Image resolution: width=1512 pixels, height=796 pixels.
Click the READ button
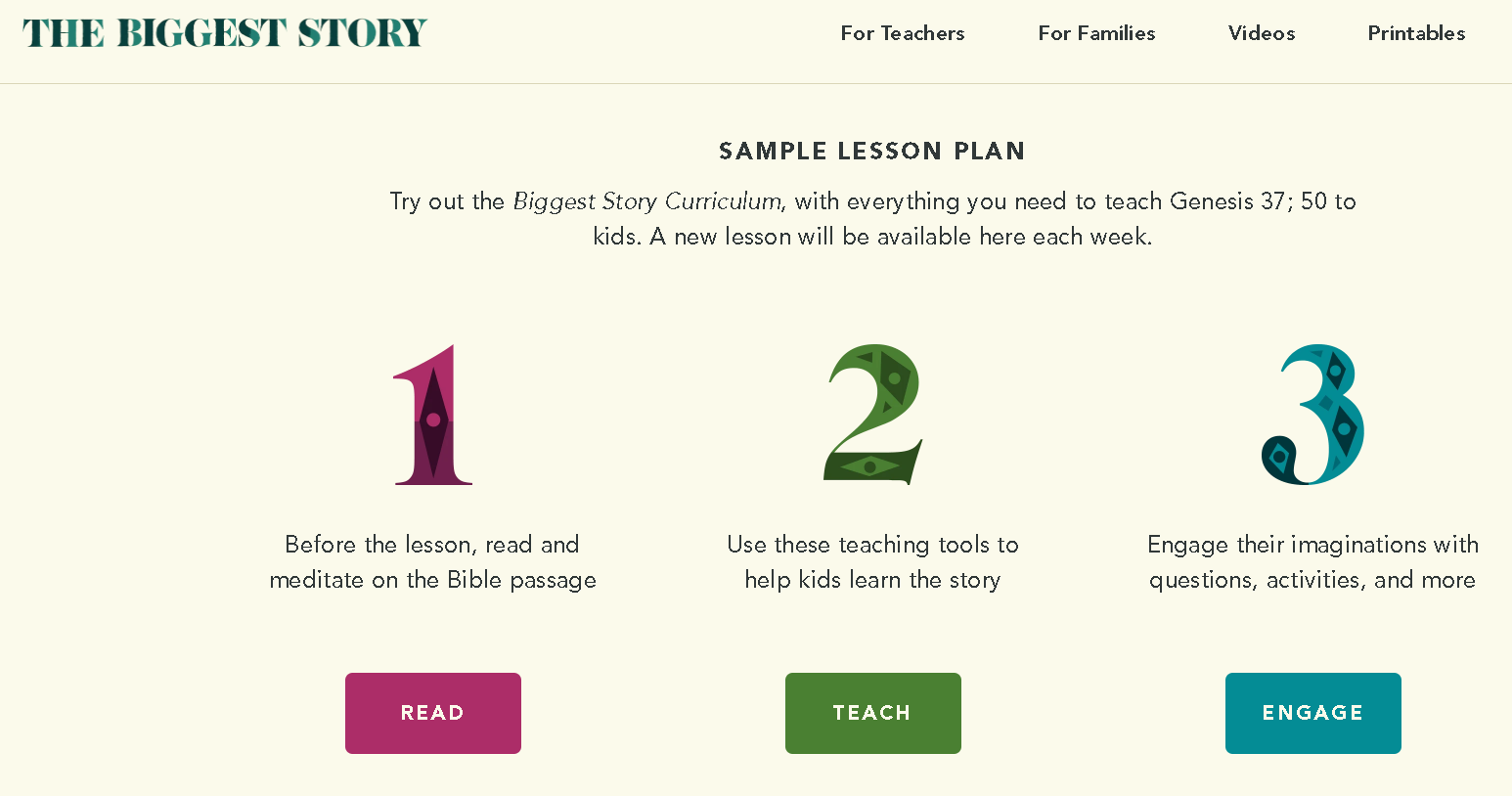pyautogui.click(x=433, y=713)
